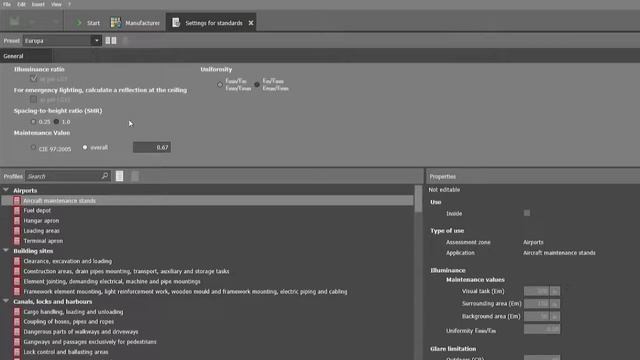
Task: Click the red profile icon beside Fuel depot
Action: pyautogui.click(x=17, y=210)
